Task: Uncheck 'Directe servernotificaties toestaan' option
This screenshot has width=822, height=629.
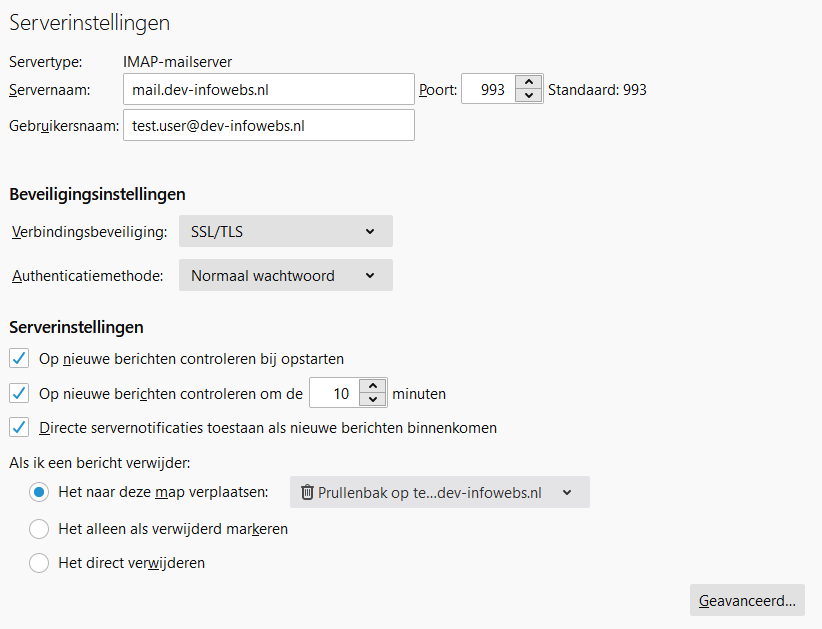Action: (x=18, y=427)
